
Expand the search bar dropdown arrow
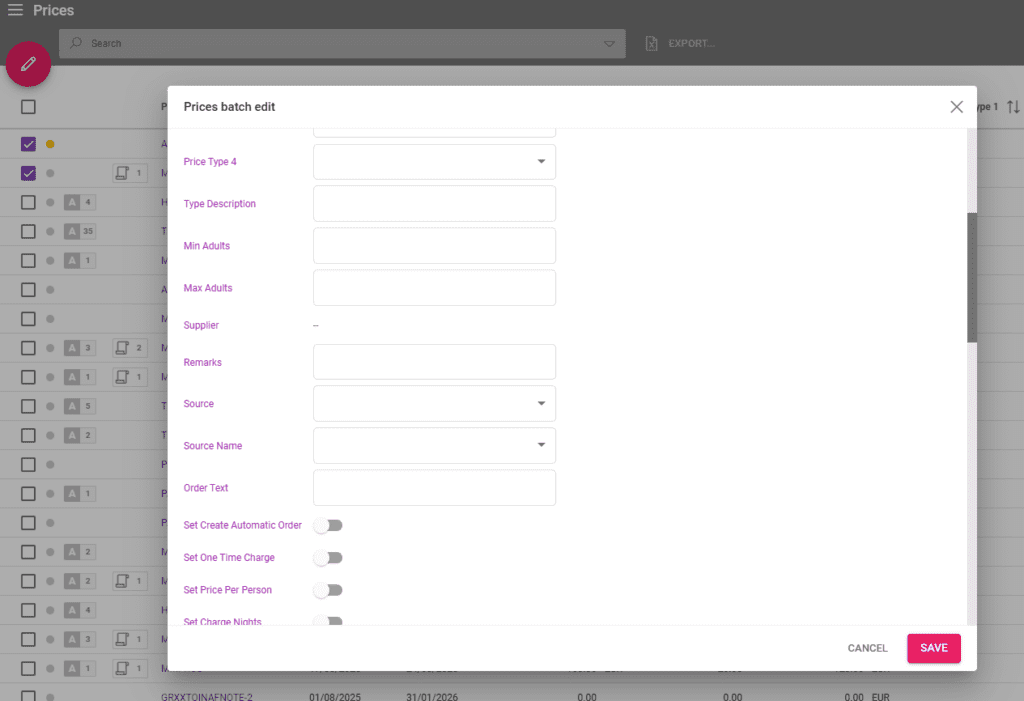(609, 44)
